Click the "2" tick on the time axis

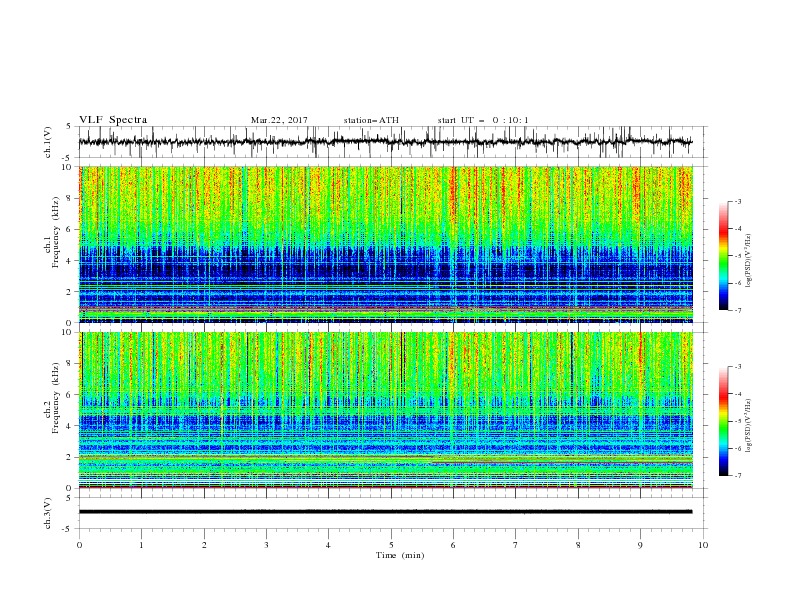[204, 545]
